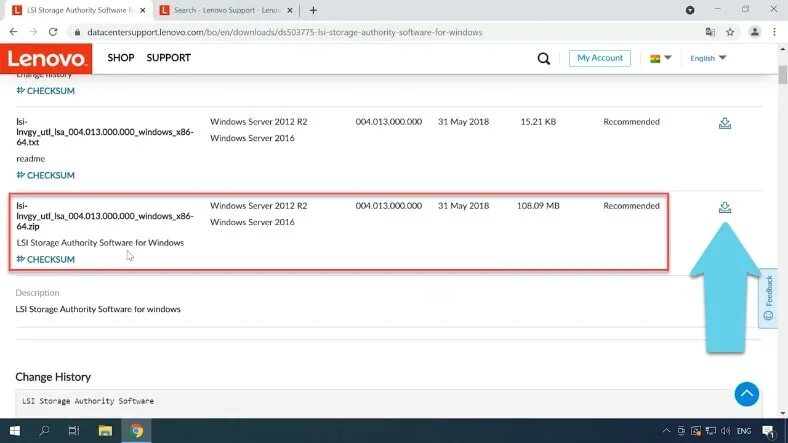Click the ENG input language indicator

(x=744, y=431)
